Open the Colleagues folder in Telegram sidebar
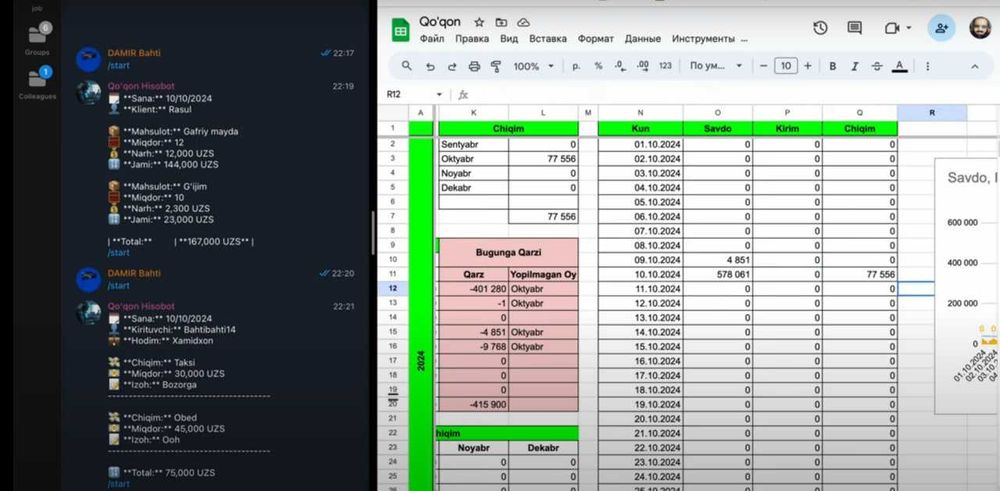Image resolution: width=1000 pixels, height=491 pixels. click(x=38, y=83)
